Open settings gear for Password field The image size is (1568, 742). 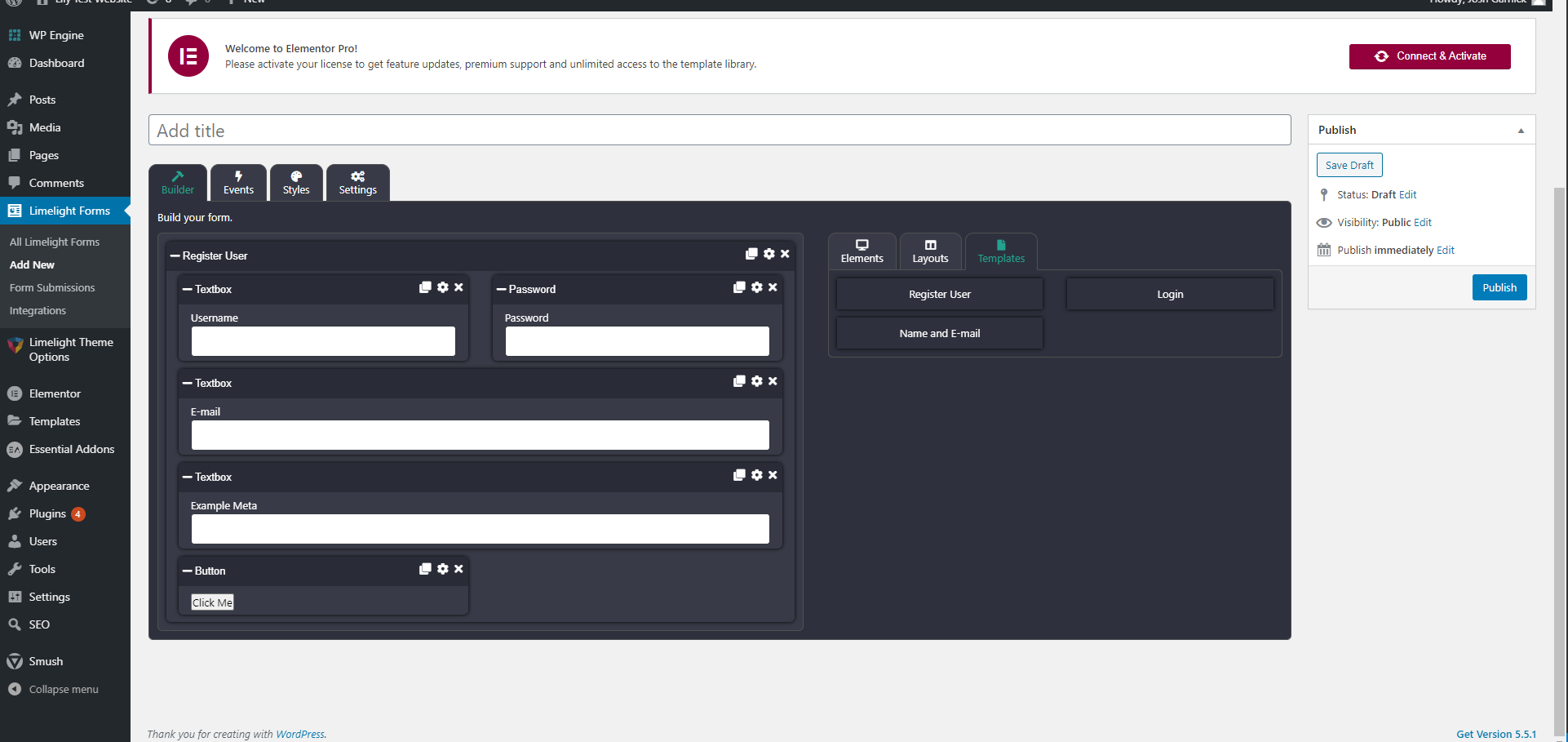pyautogui.click(x=757, y=287)
